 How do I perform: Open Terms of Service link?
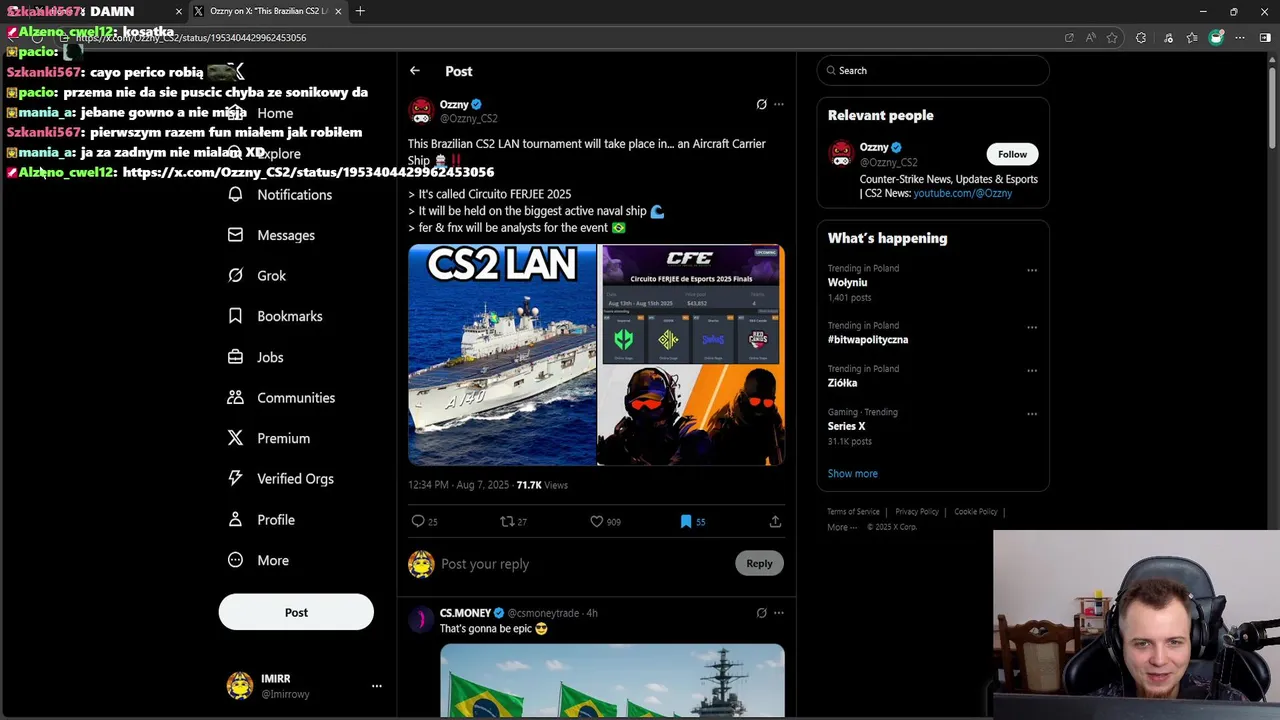click(853, 512)
